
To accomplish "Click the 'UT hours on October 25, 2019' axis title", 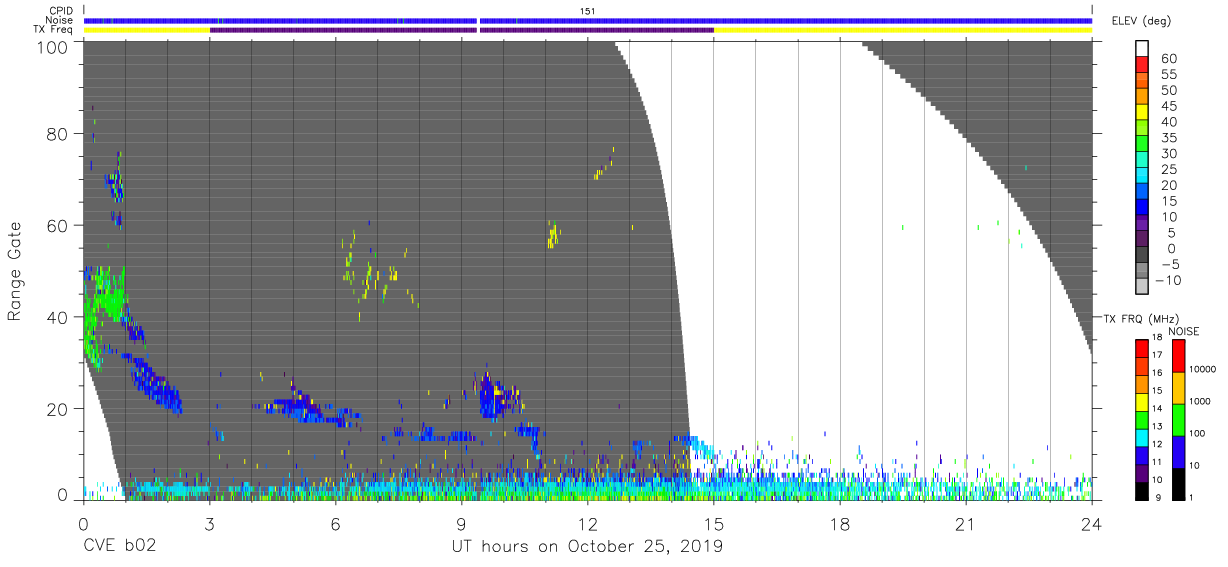I will 587,546.
